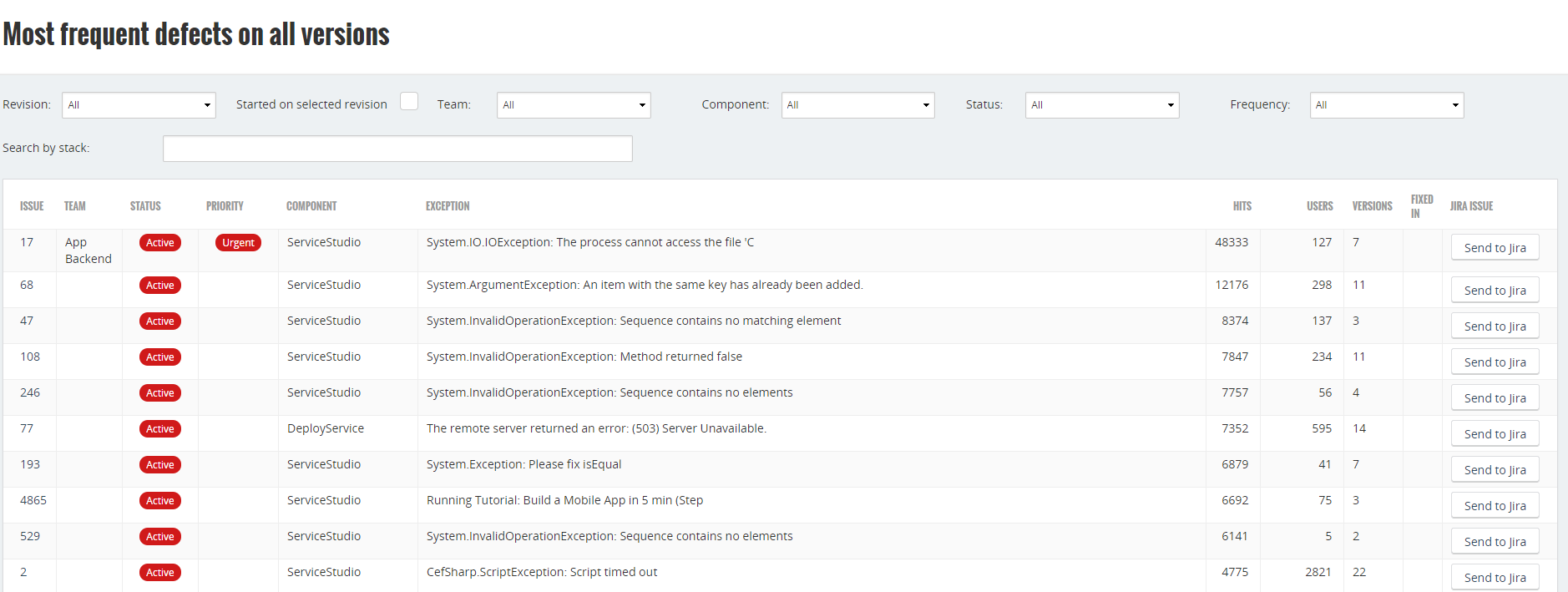Click the FIXED IN column header

click(x=1422, y=206)
